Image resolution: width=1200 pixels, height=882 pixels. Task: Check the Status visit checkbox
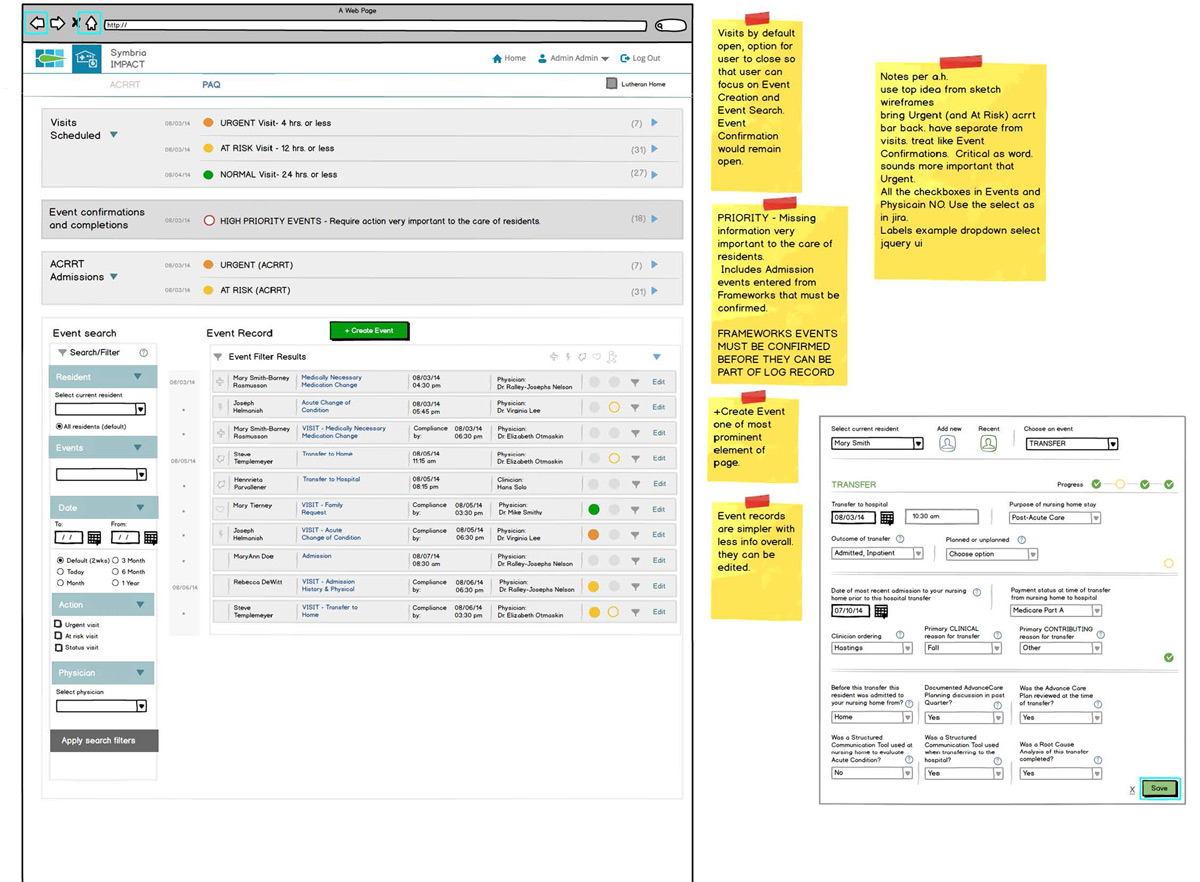point(58,648)
